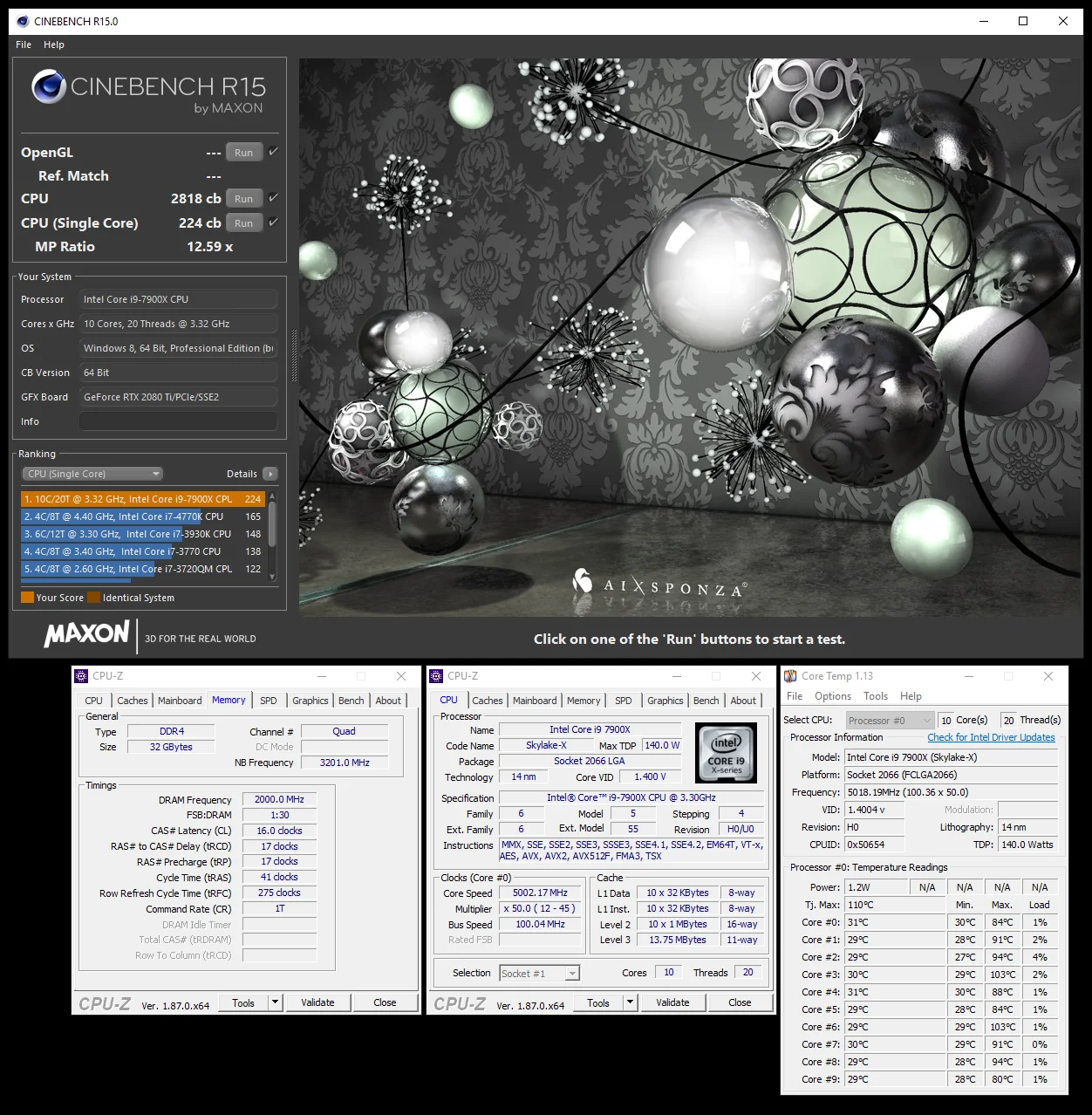Screen dimensions: 1092x1115
Task: Select ranking row "Intel Core i7-3720QM"
Action: pos(142,569)
